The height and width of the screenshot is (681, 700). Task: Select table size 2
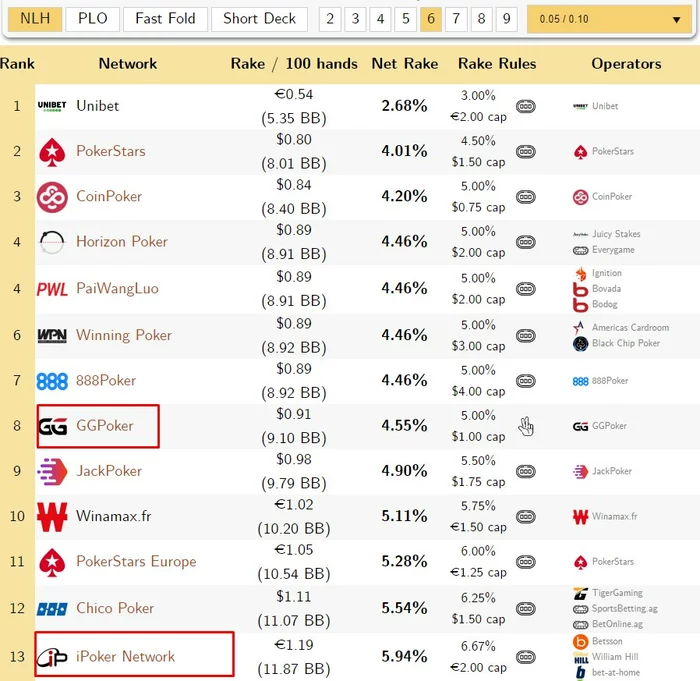(x=330, y=19)
